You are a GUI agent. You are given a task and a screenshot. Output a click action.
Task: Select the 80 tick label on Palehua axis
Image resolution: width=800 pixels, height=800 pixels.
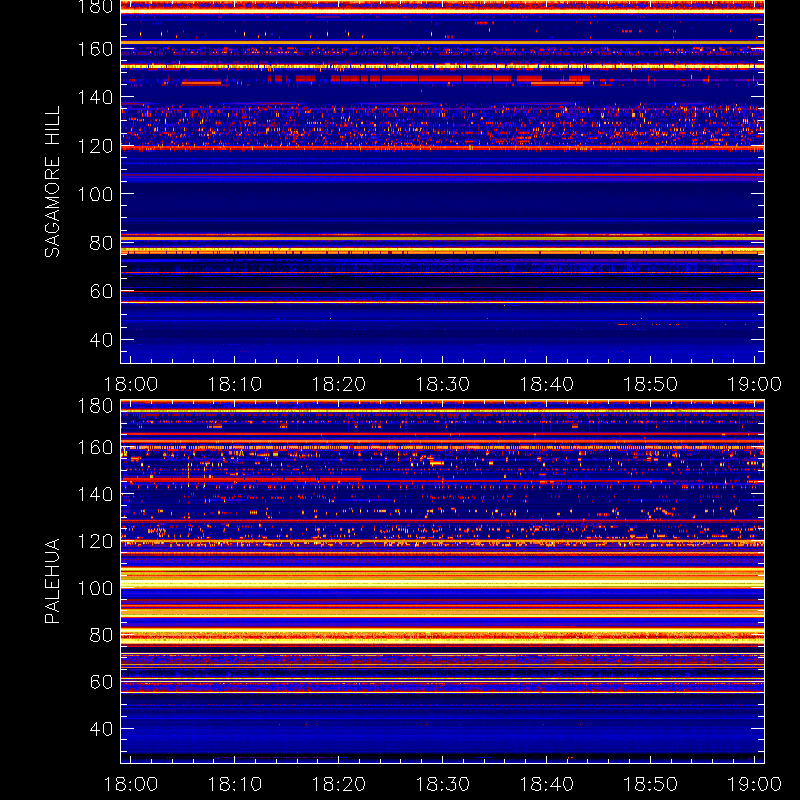click(x=101, y=635)
